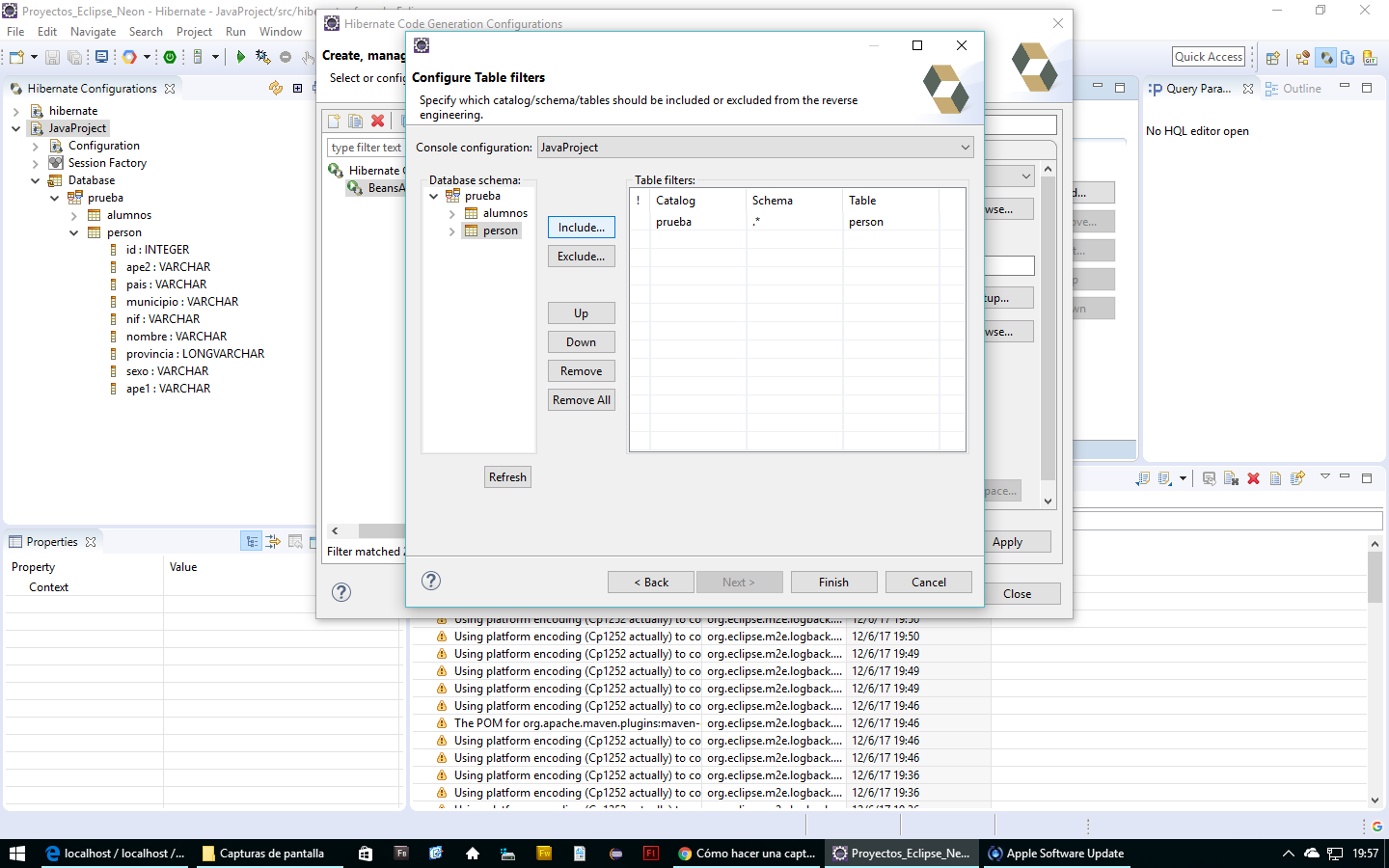Click the help question mark in Table filters dialog
Viewport: 1389px width, 868px height.
[x=431, y=581]
